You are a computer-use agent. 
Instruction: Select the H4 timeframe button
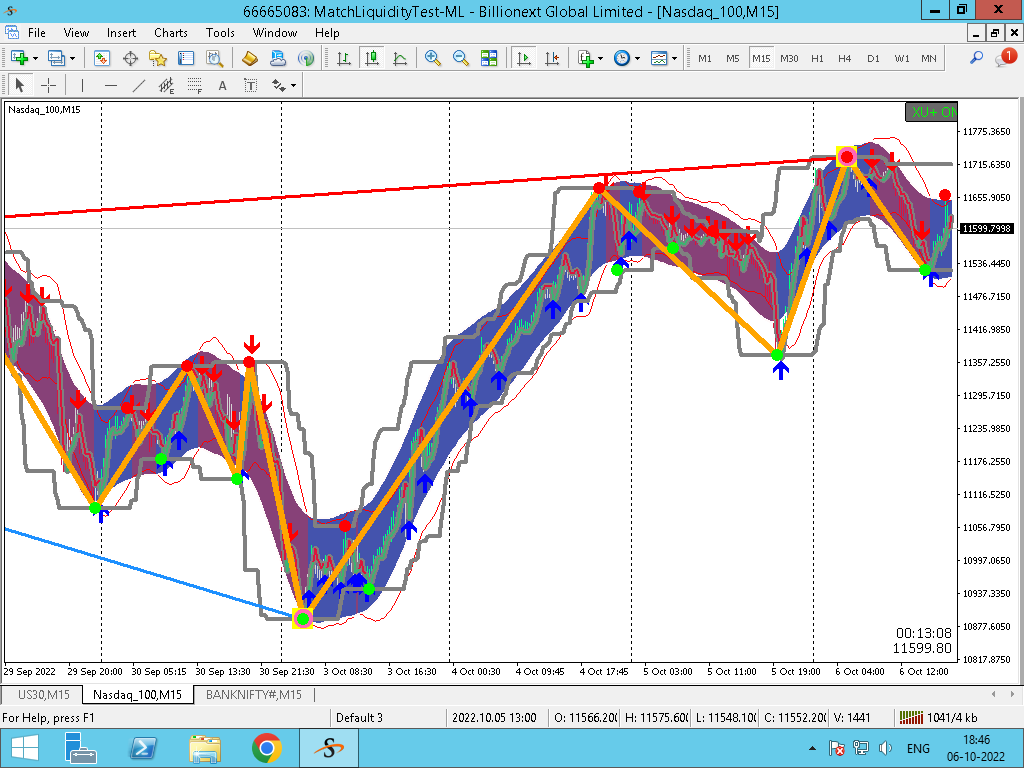[845, 58]
